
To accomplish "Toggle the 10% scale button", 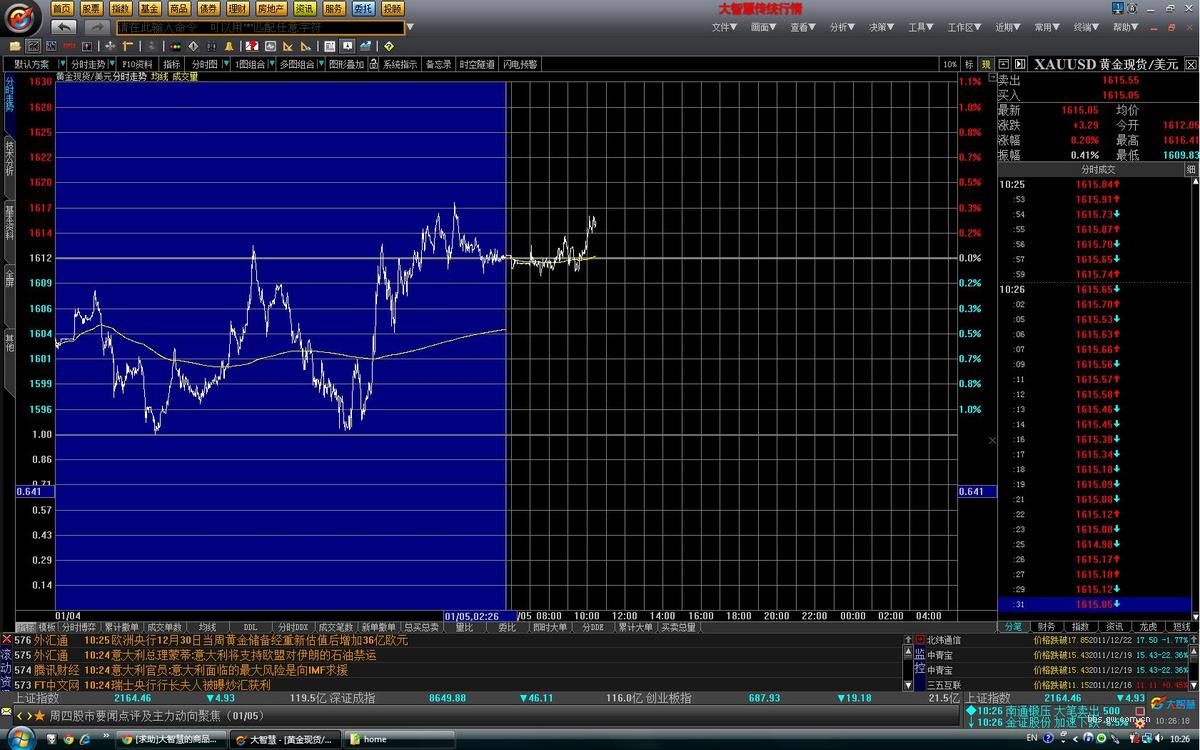I will tap(949, 64).
